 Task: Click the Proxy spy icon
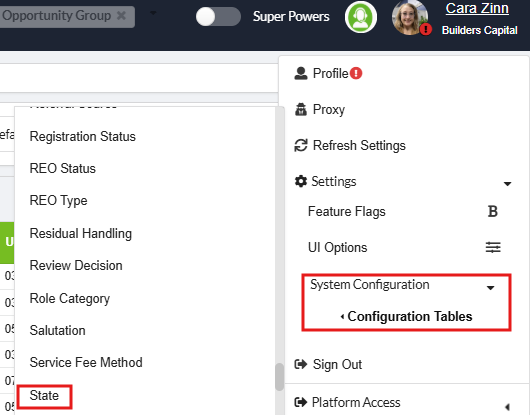tap(300, 109)
